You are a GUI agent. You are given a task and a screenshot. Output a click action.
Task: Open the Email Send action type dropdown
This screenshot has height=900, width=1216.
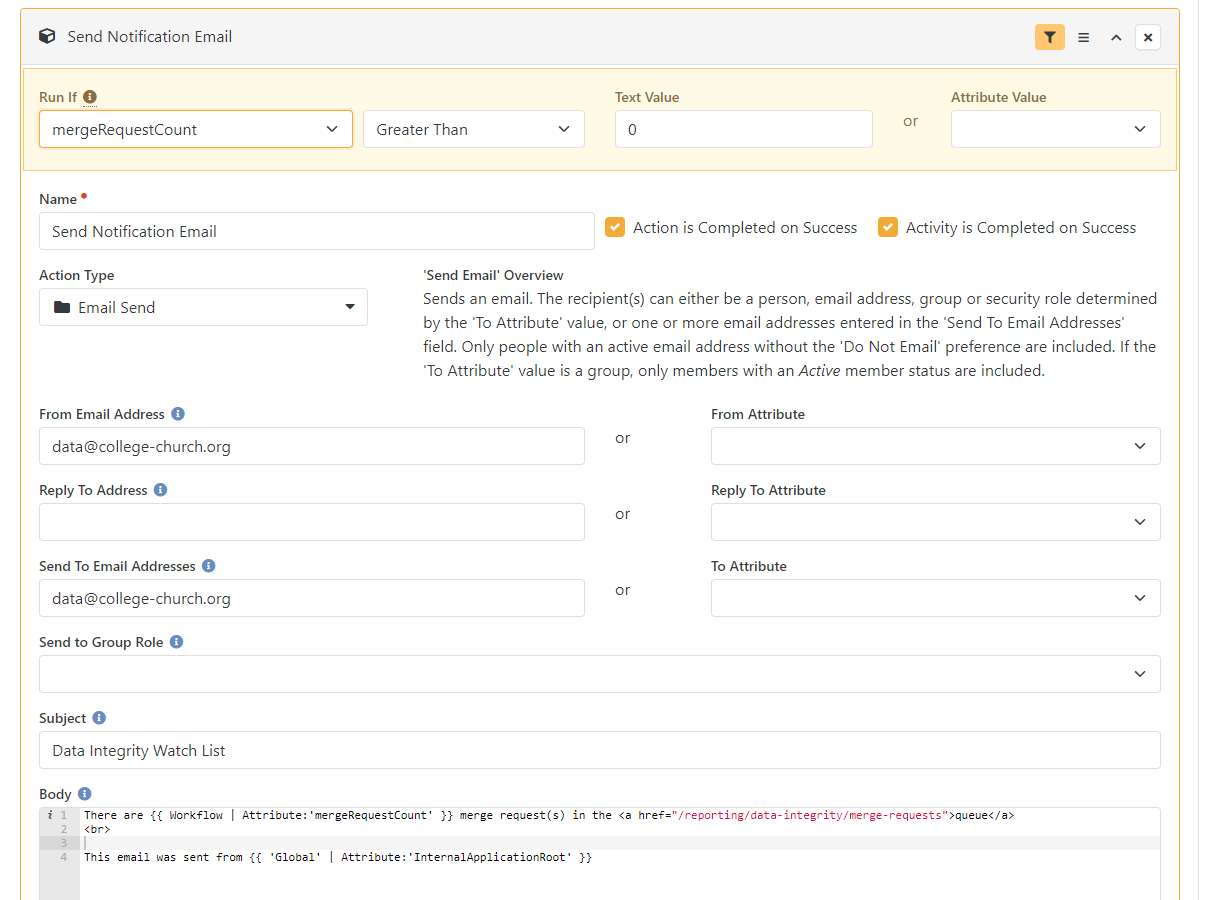click(203, 307)
